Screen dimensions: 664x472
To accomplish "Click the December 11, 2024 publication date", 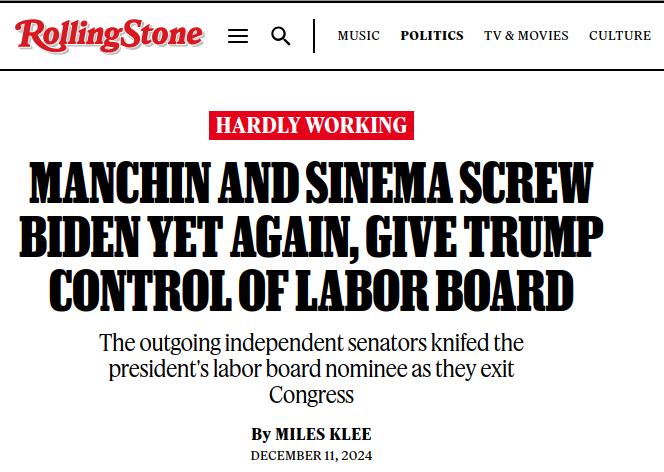I will 311,456.
